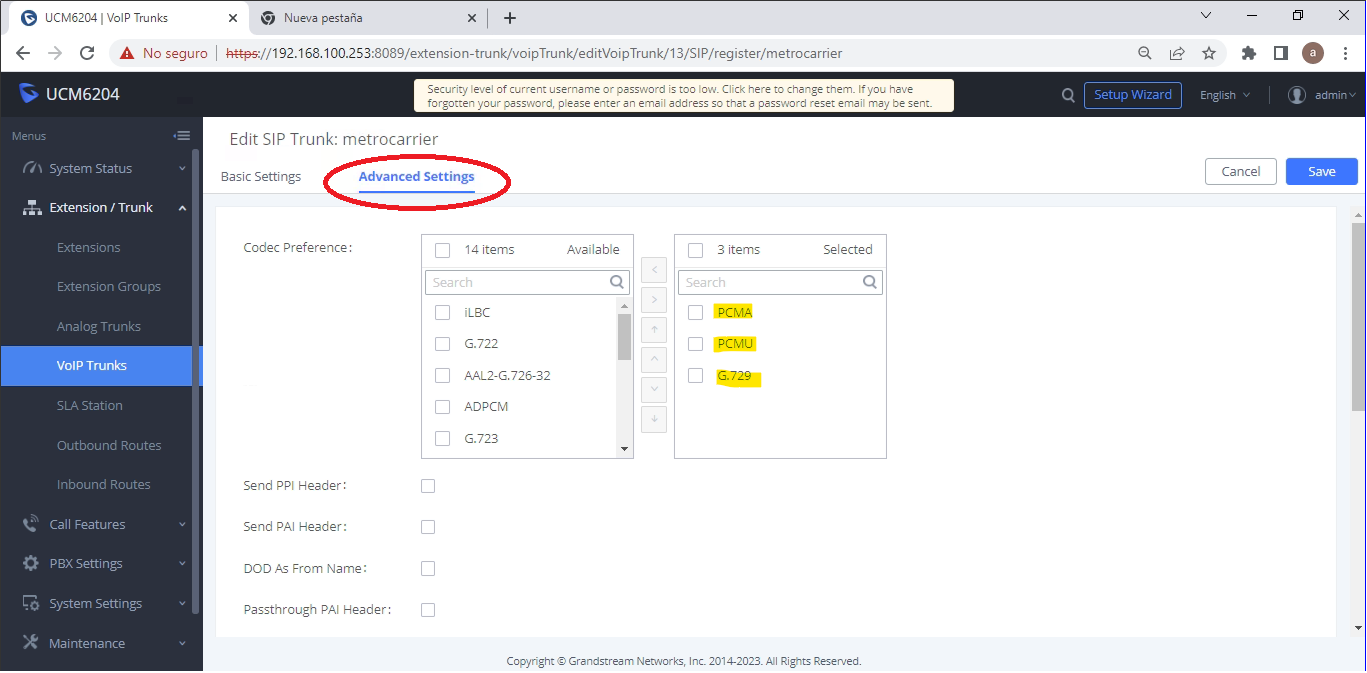
Task: Tick the G.722 codec in Available list
Action: [443, 344]
